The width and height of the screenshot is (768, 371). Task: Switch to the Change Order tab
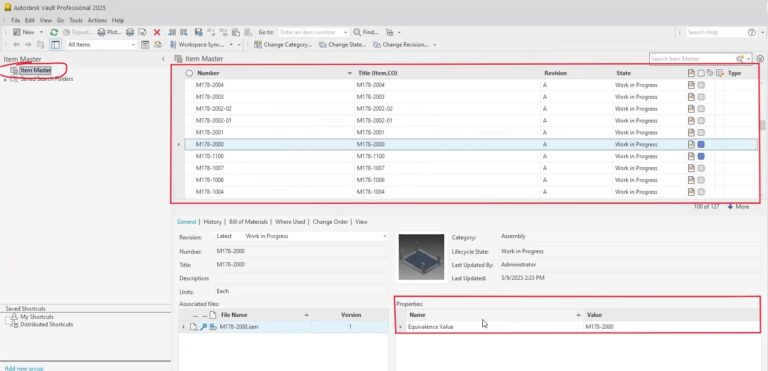point(330,222)
